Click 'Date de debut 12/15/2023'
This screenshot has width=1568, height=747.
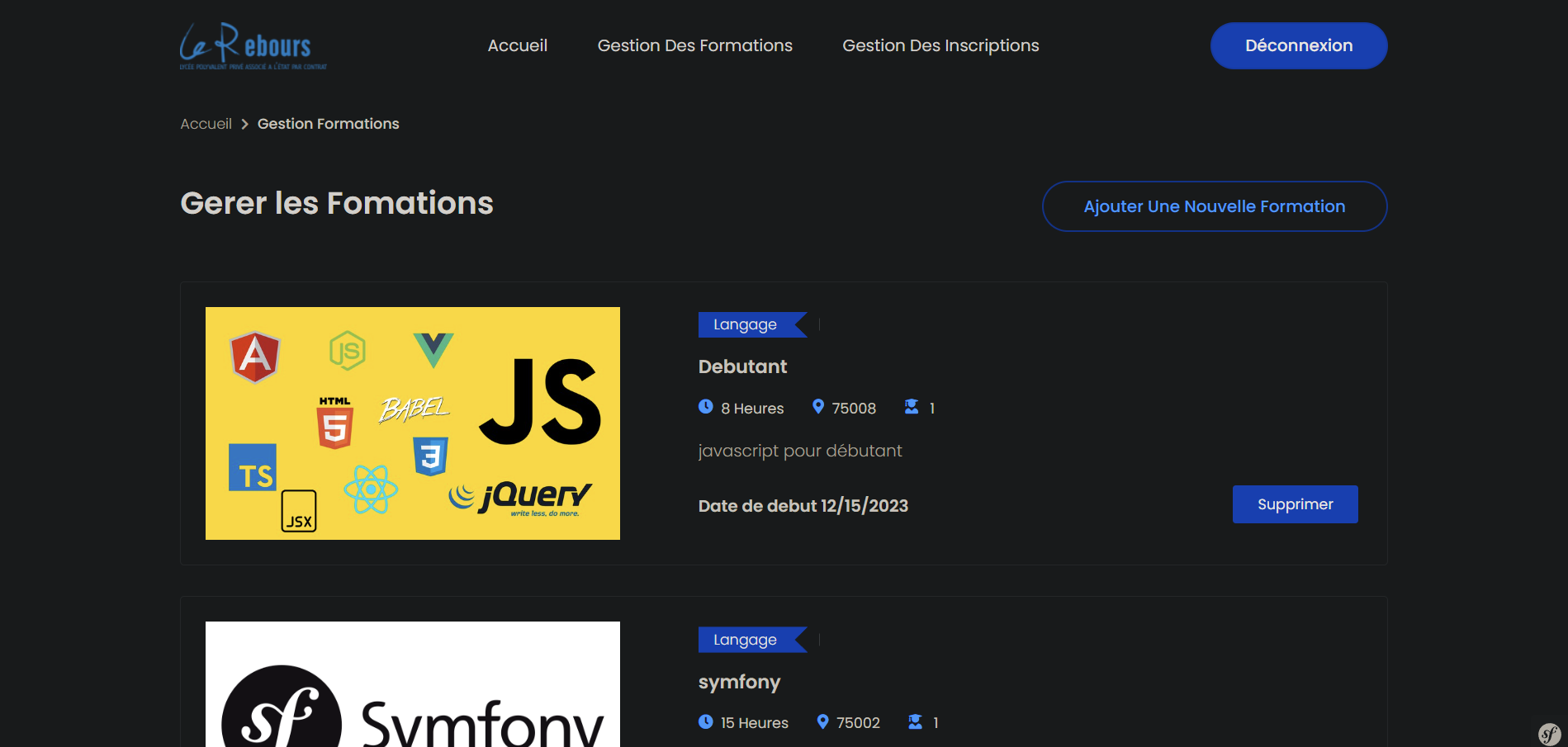coord(803,506)
